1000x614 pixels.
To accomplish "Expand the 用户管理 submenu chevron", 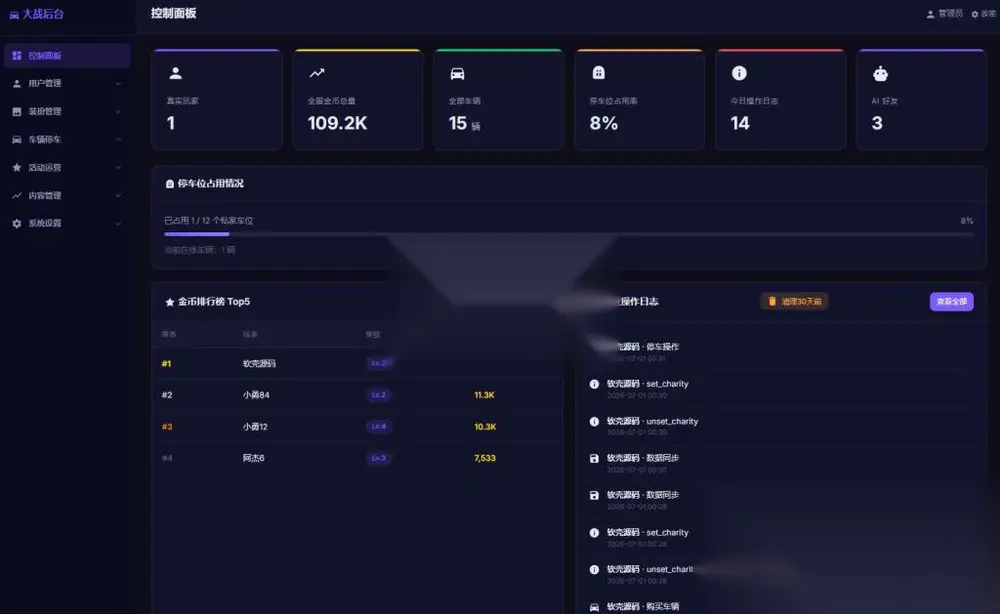I will 118,84.
